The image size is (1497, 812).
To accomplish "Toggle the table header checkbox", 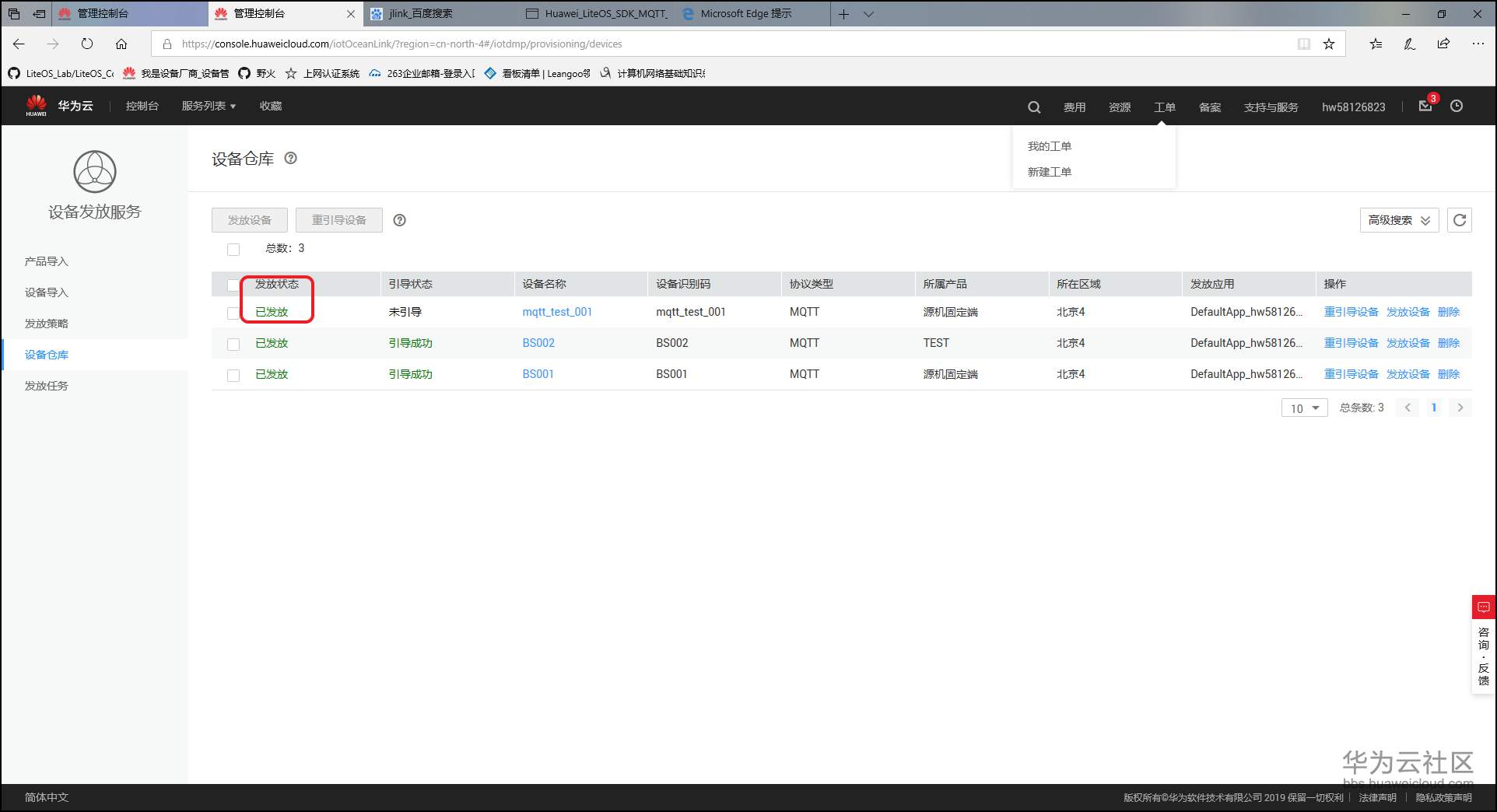I will coord(233,285).
